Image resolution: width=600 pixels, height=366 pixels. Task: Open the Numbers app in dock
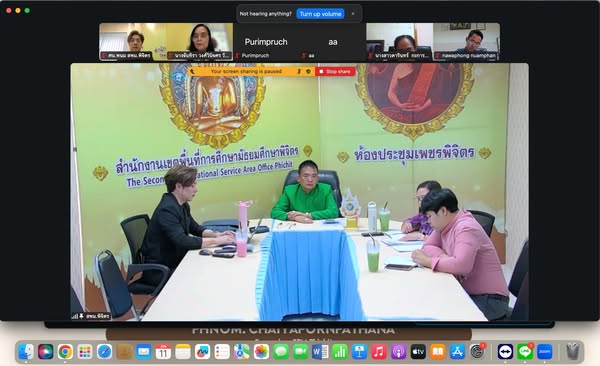[x=339, y=351]
